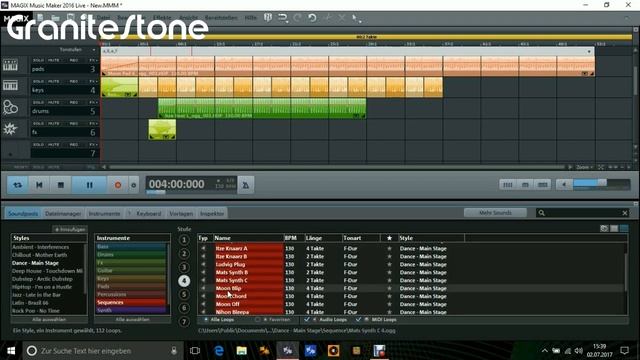
Task: Switch to the Inspektor tab
Action: pyautogui.click(x=212, y=213)
